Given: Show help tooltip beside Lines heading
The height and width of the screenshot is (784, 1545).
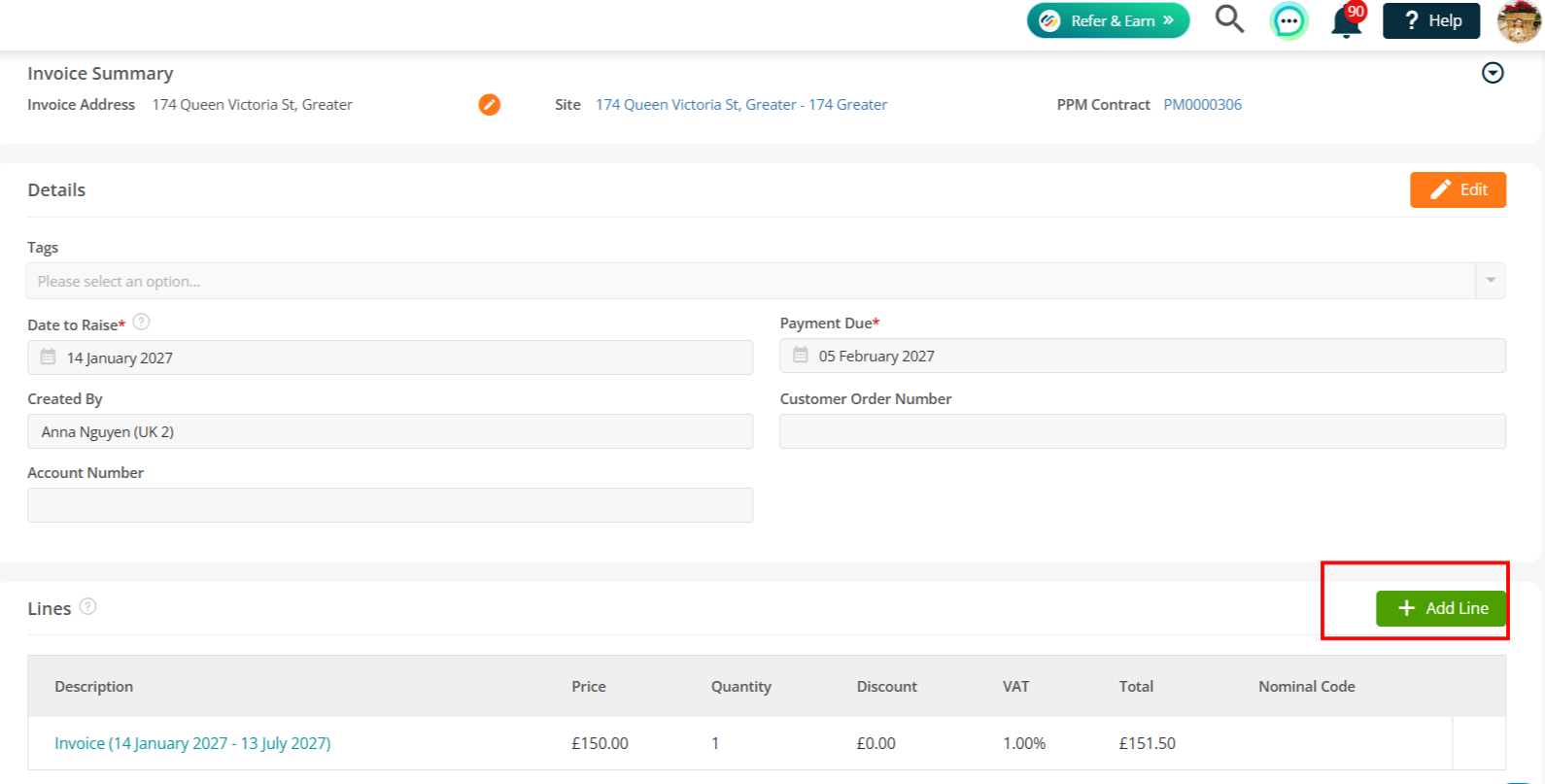Looking at the screenshot, I should (87, 606).
